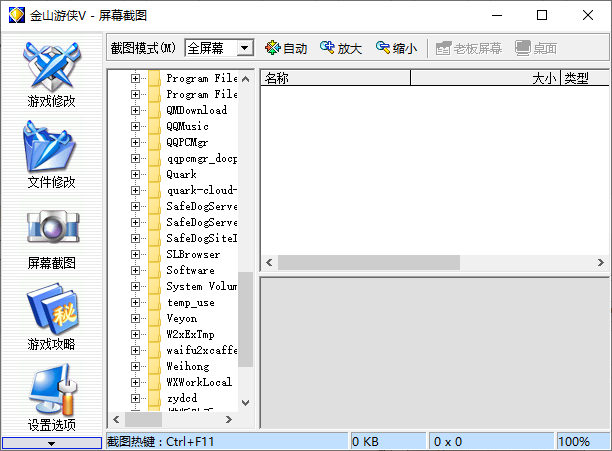Select the 屏幕截图 camera icon
This screenshot has width=612, height=451.
coord(53,227)
